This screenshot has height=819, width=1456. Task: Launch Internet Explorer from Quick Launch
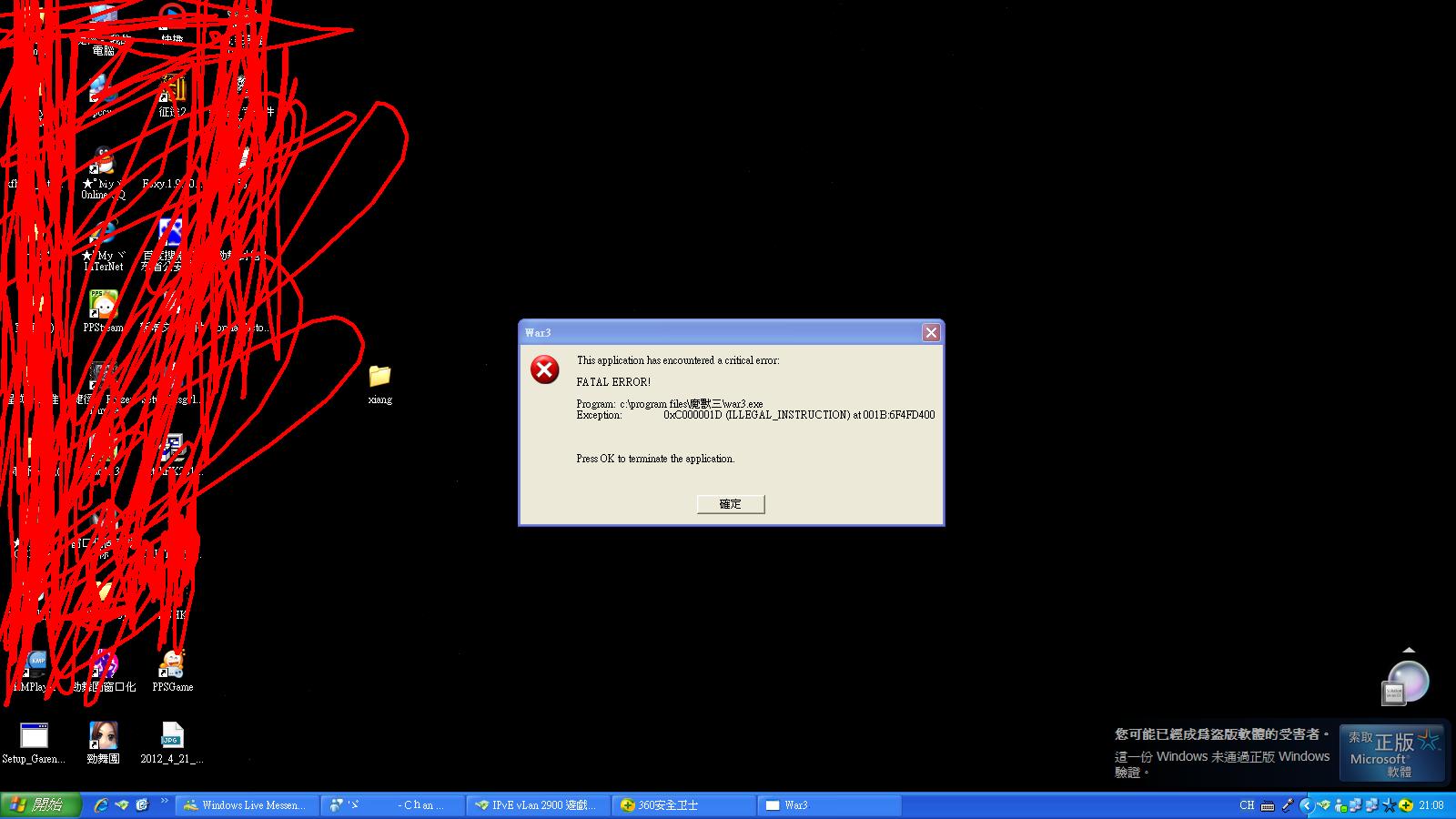[101, 805]
